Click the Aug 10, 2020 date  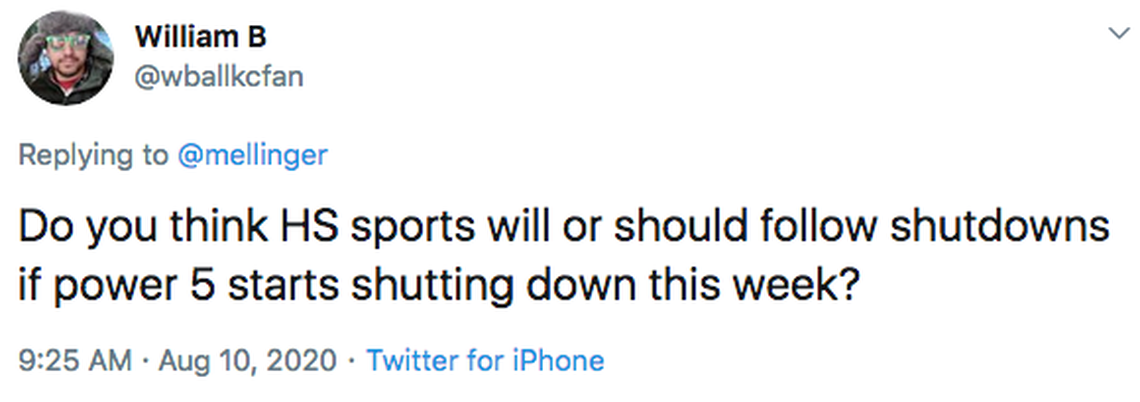250,360
